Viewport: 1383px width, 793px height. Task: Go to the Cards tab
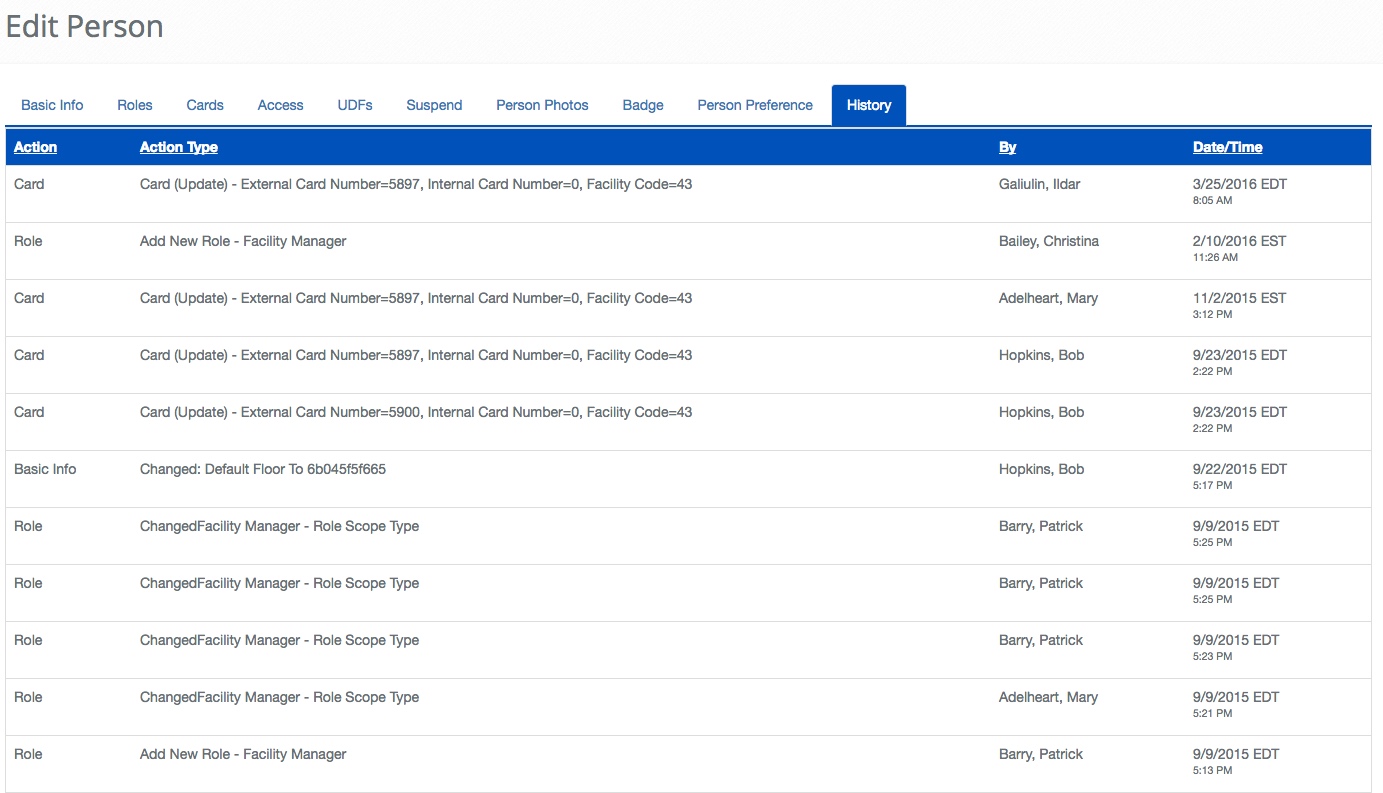tap(205, 105)
